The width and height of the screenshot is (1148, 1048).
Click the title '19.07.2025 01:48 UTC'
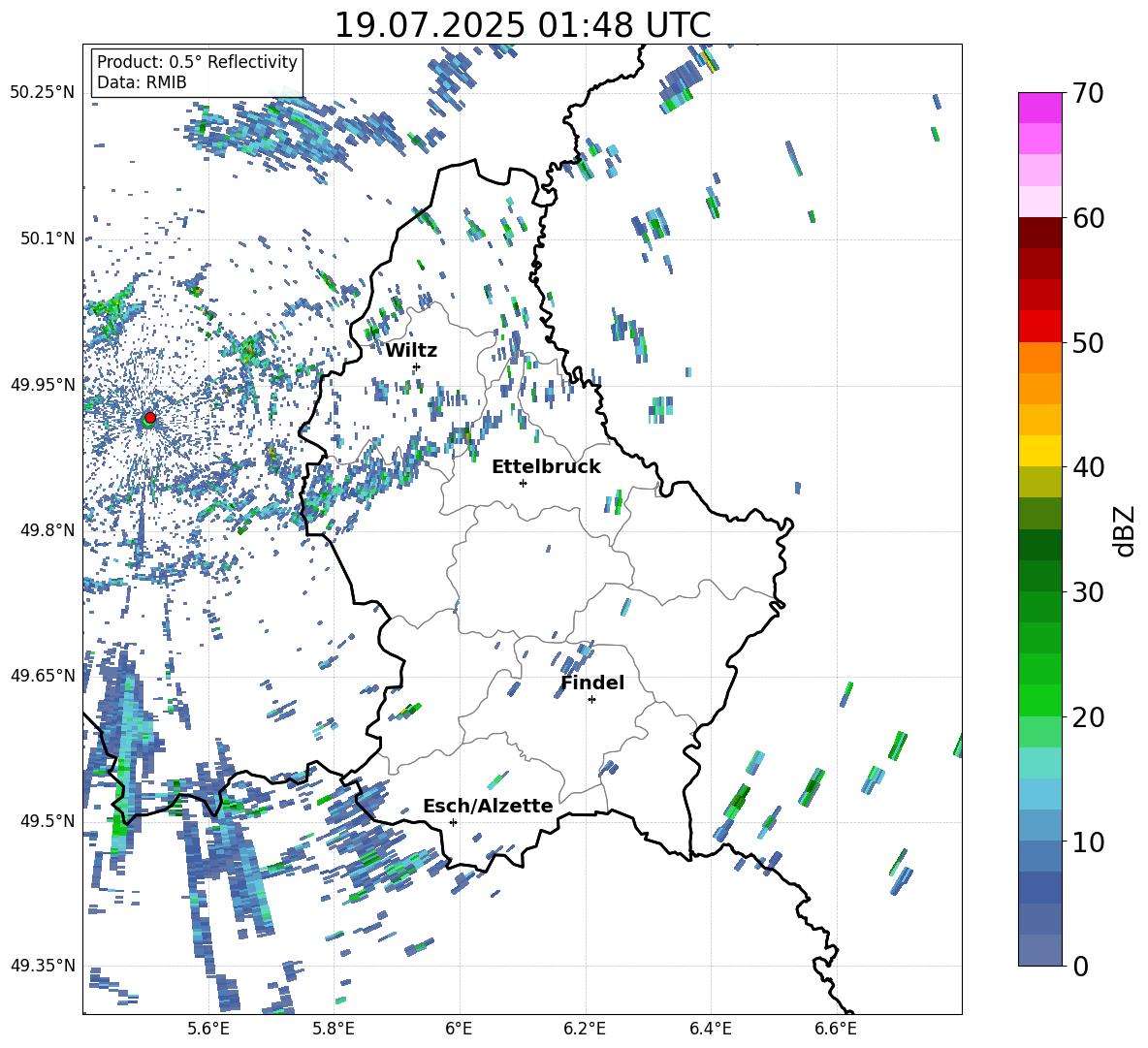pos(523,25)
